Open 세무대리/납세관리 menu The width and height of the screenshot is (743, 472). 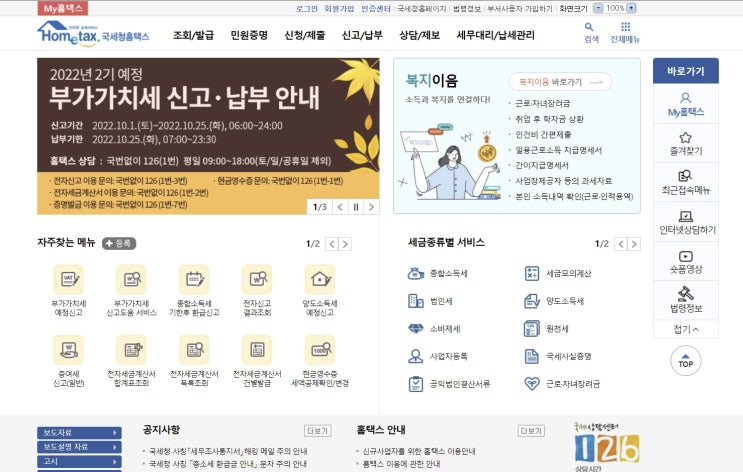[x=496, y=35]
